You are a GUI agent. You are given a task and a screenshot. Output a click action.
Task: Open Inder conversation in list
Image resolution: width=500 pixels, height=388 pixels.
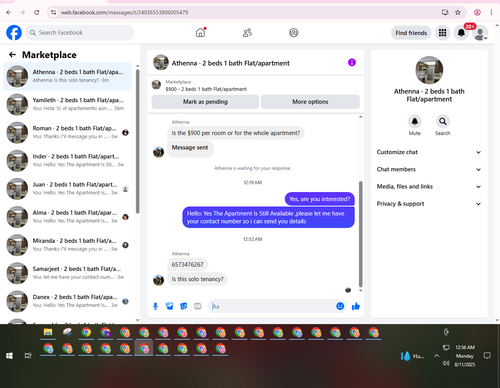tap(67, 161)
